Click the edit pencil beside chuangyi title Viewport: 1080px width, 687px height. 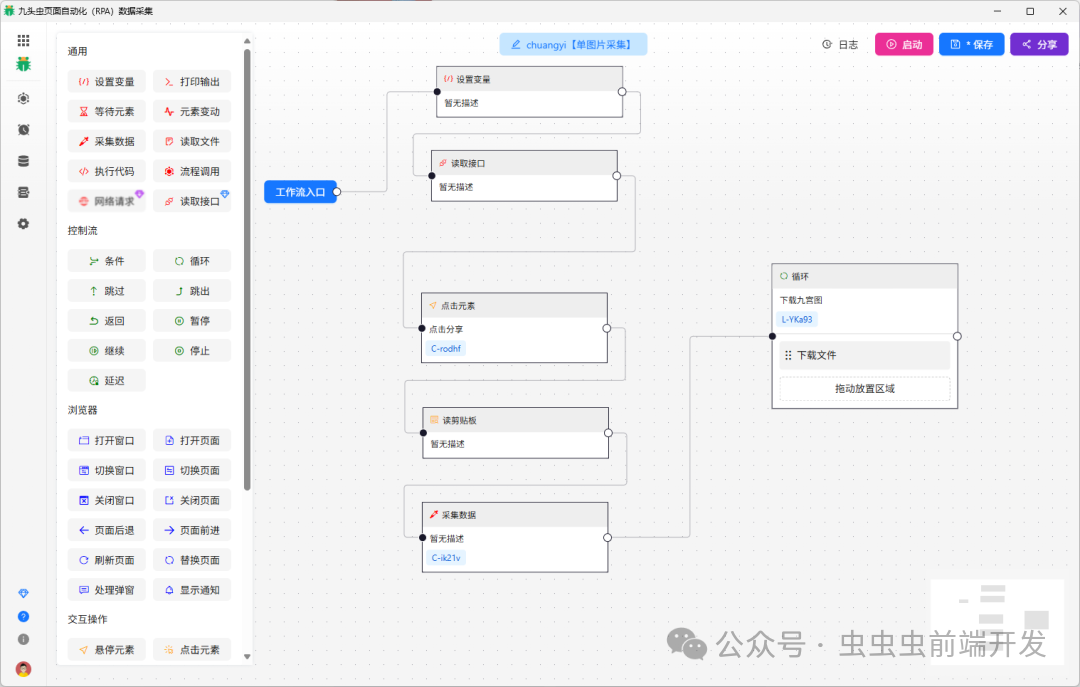[x=516, y=45]
